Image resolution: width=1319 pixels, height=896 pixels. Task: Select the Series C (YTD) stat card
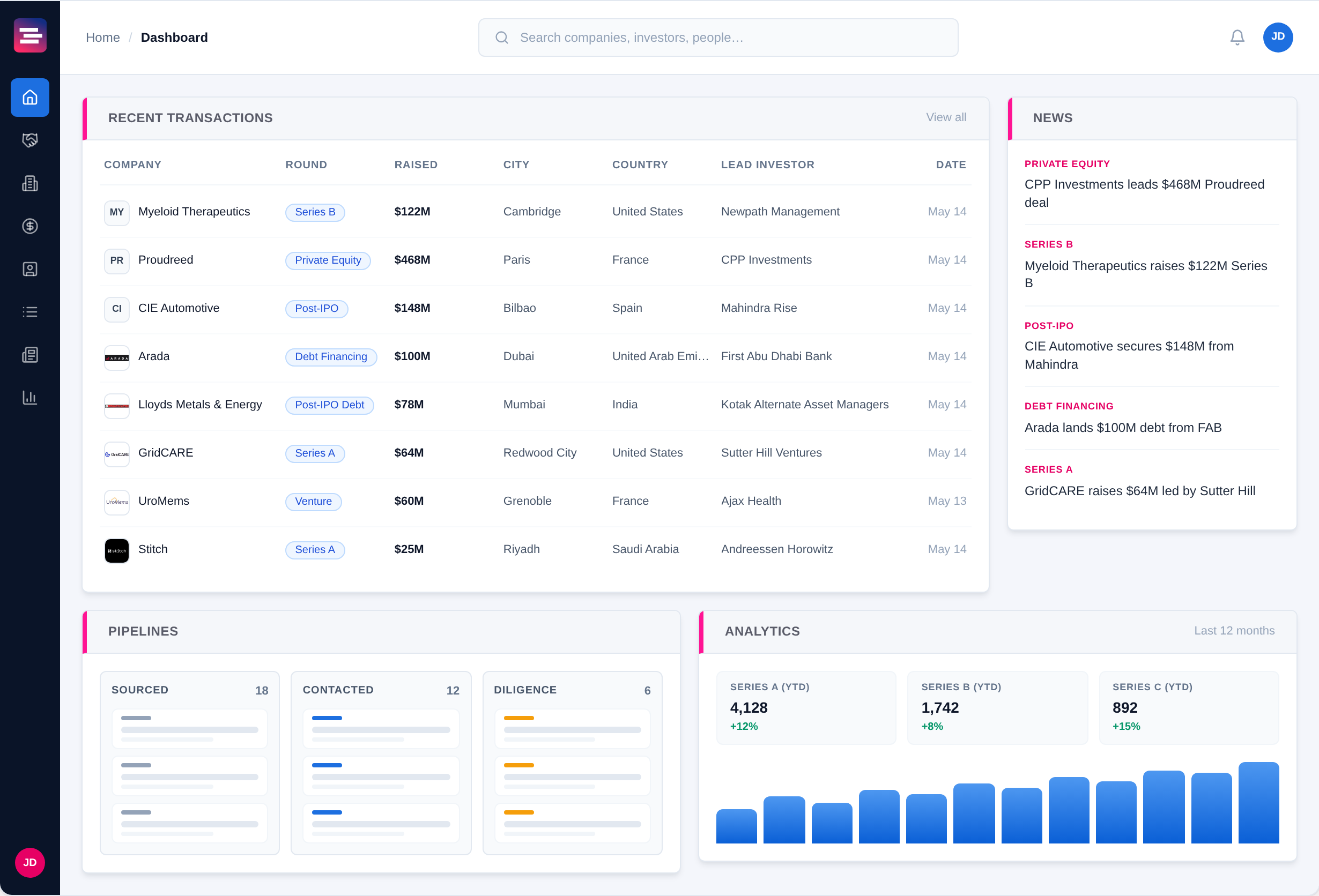pyautogui.click(x=1189, y=708)
